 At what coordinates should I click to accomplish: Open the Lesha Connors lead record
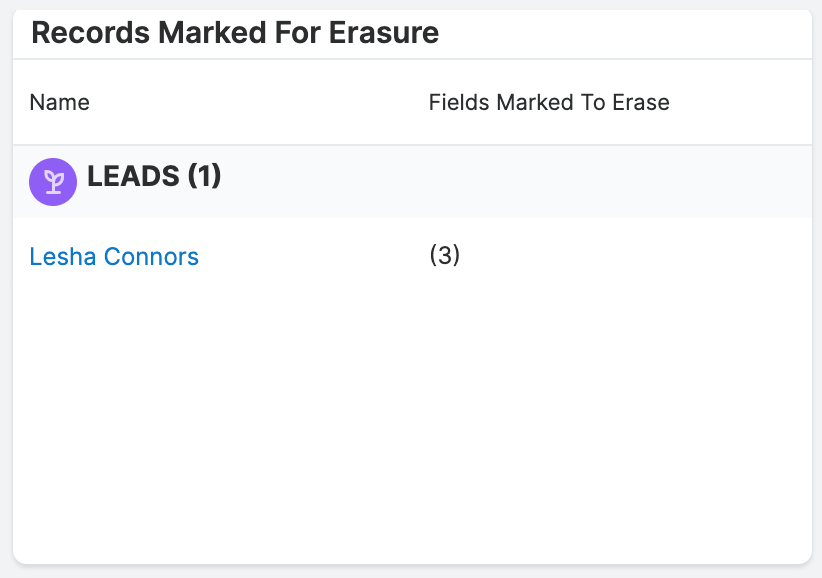113,256
